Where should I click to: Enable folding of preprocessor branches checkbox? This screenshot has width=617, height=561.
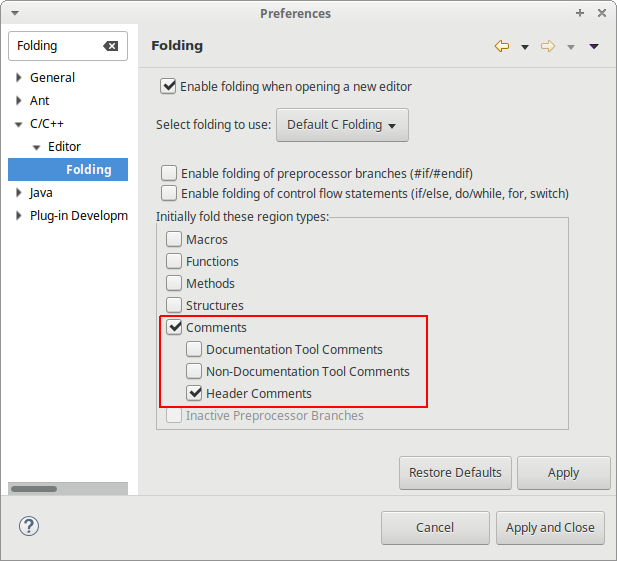pyautogui.click(x=169, y=173)
